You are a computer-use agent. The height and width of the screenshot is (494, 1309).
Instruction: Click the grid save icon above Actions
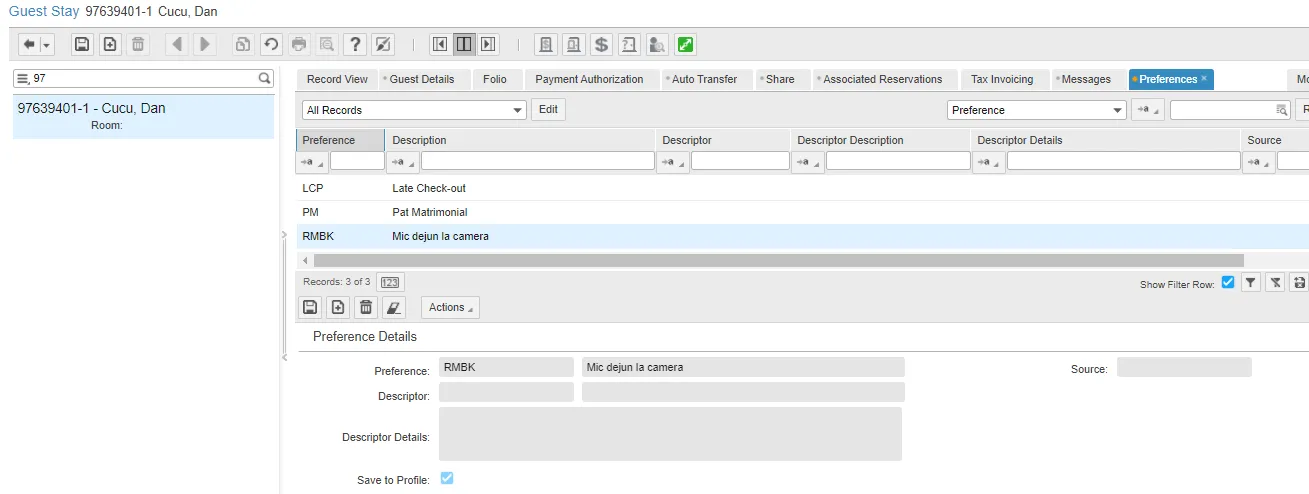310,307
